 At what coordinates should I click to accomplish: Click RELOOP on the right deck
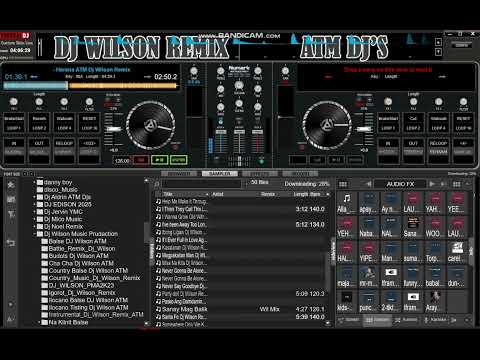438,143
